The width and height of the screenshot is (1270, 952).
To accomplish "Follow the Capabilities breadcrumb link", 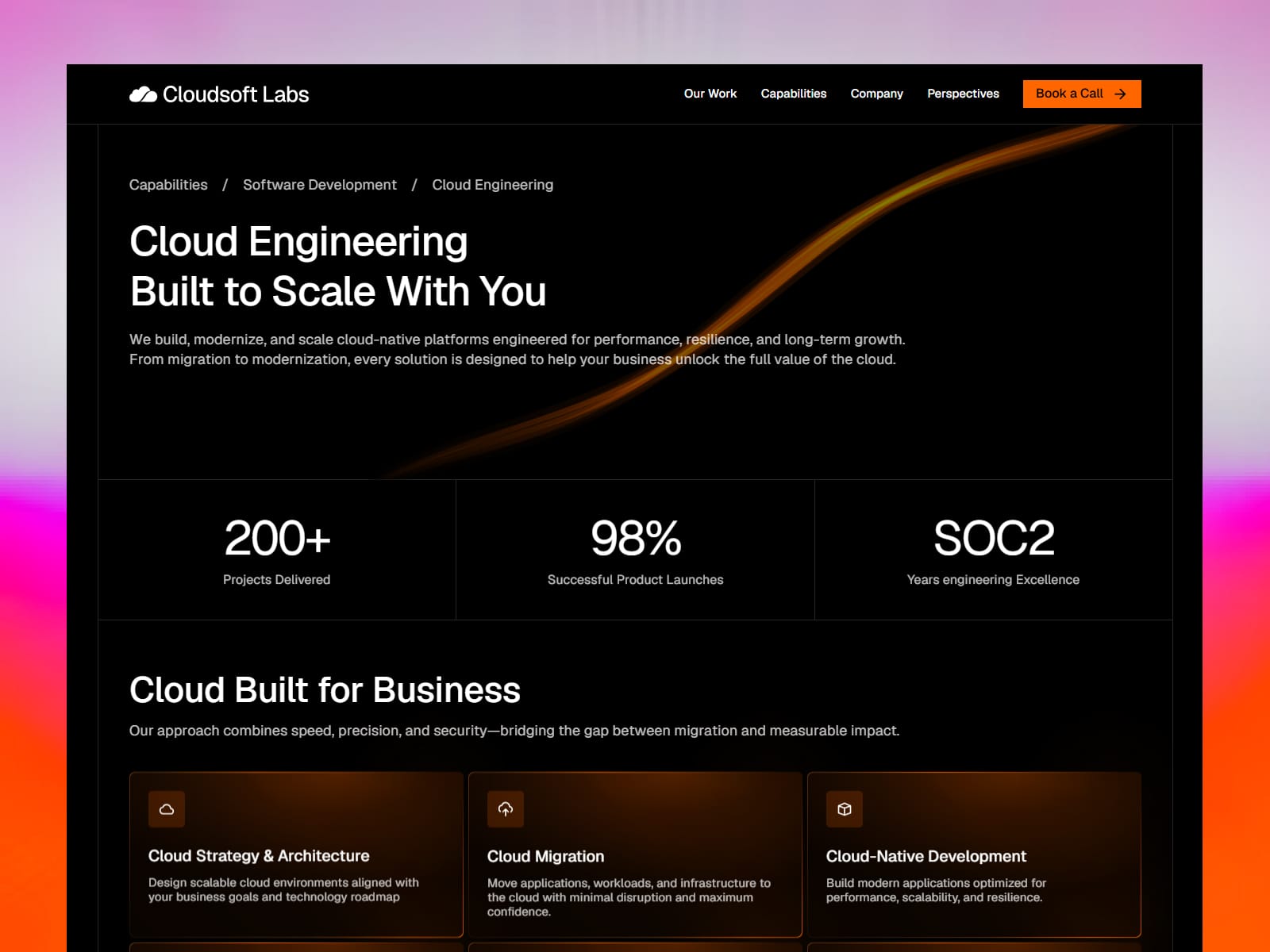I will [168, 185].
